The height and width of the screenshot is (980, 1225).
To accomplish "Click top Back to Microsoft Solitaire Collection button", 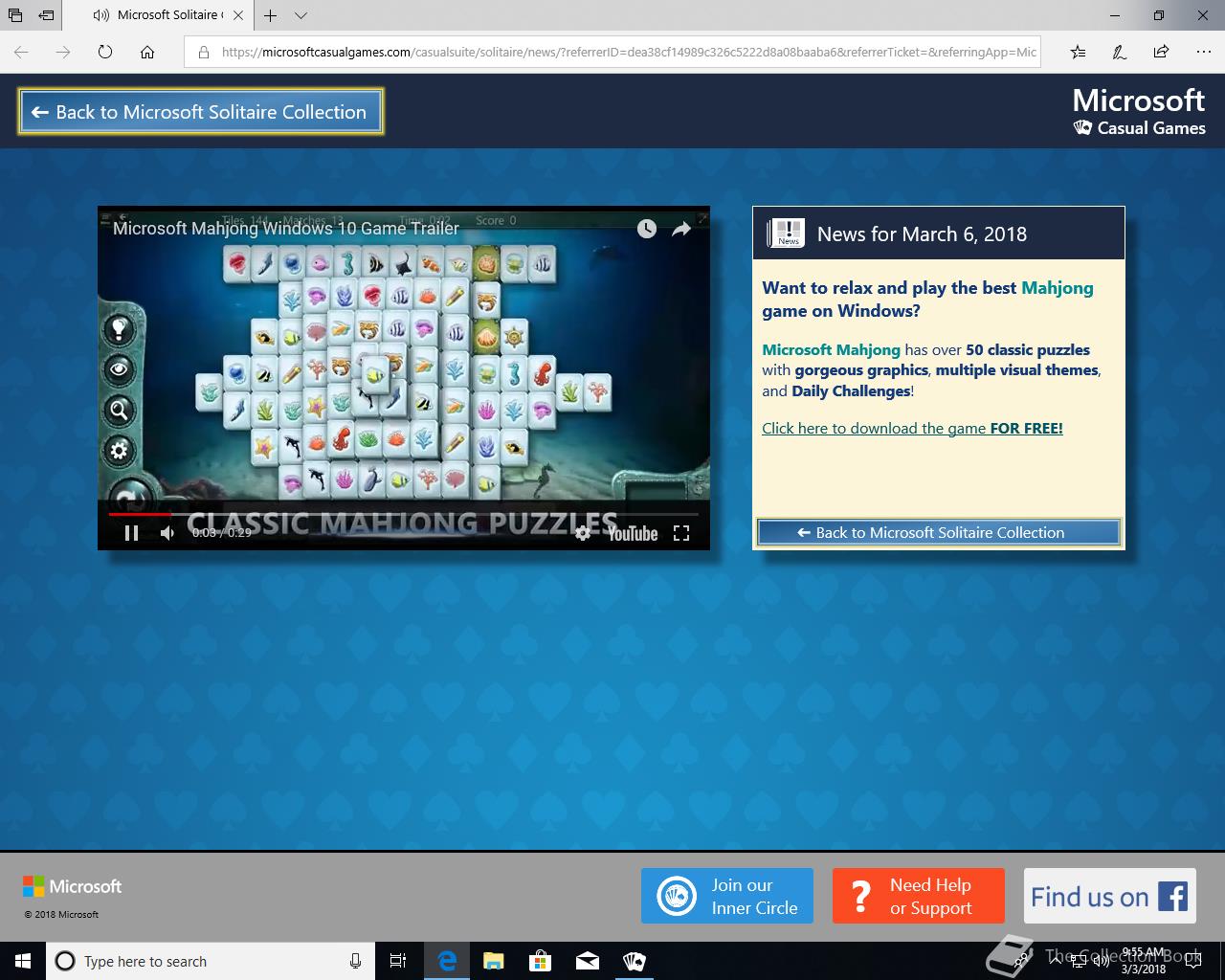I will click(200, 112).
